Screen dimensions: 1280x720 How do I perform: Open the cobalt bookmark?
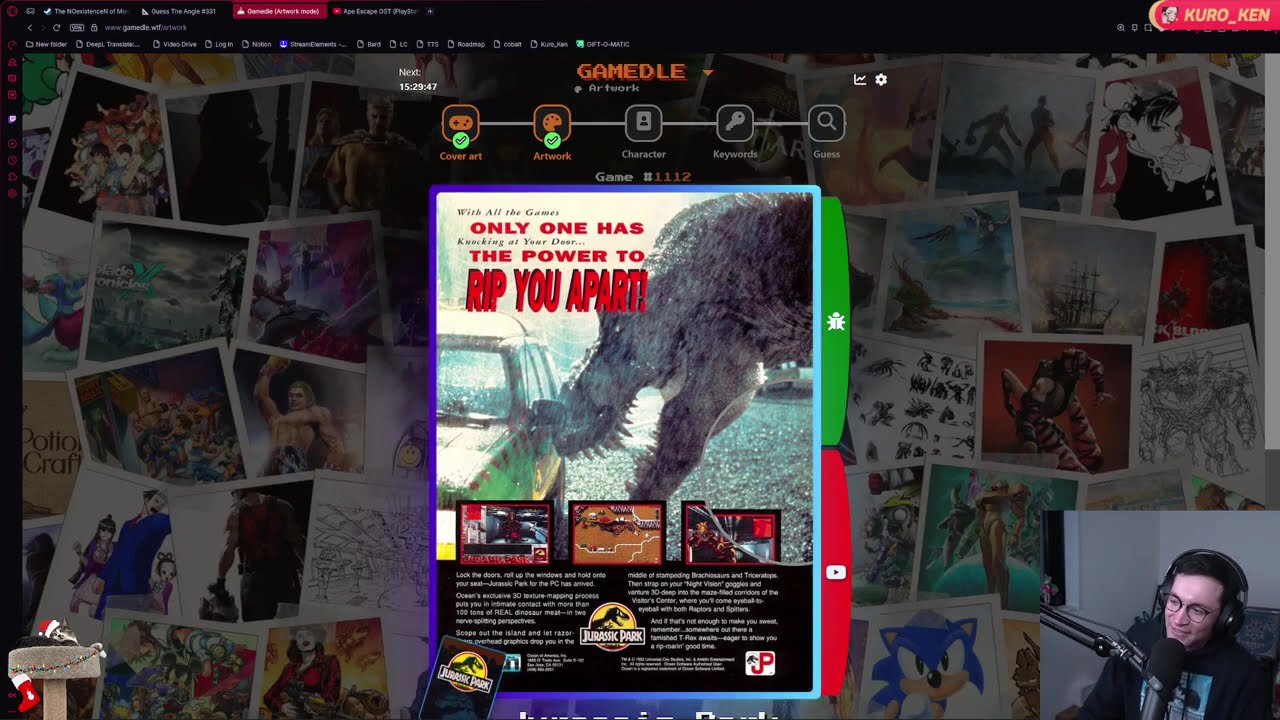(507, 44)
